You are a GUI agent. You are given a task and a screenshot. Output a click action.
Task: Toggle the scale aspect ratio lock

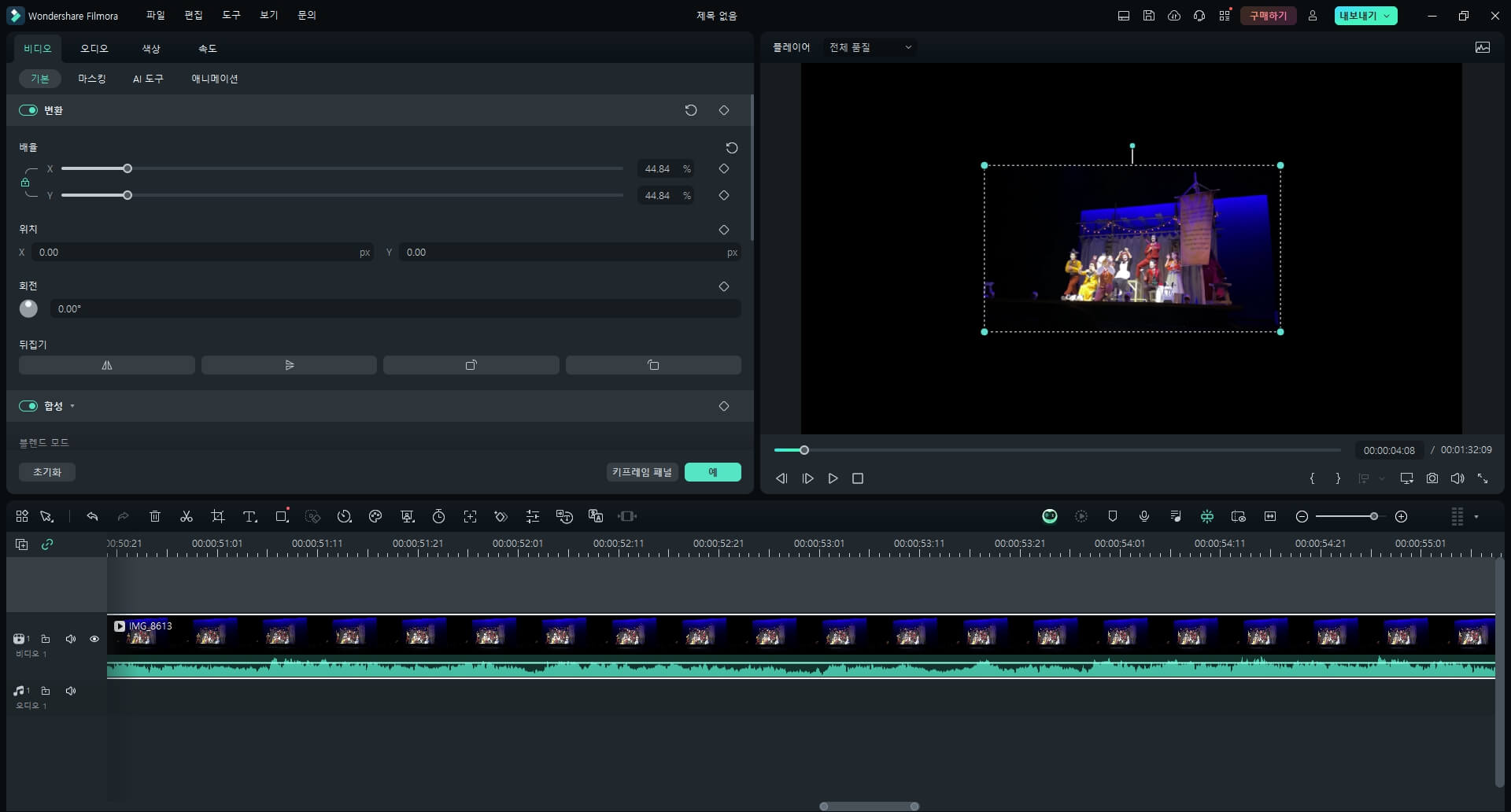(25, 183)
